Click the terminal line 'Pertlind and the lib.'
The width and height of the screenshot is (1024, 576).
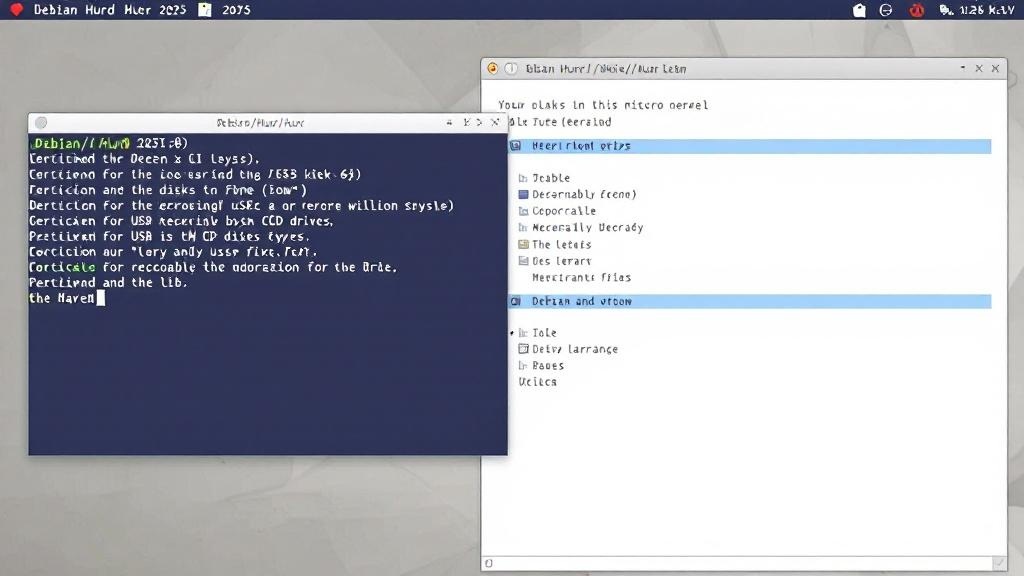(x=108, y=283)
